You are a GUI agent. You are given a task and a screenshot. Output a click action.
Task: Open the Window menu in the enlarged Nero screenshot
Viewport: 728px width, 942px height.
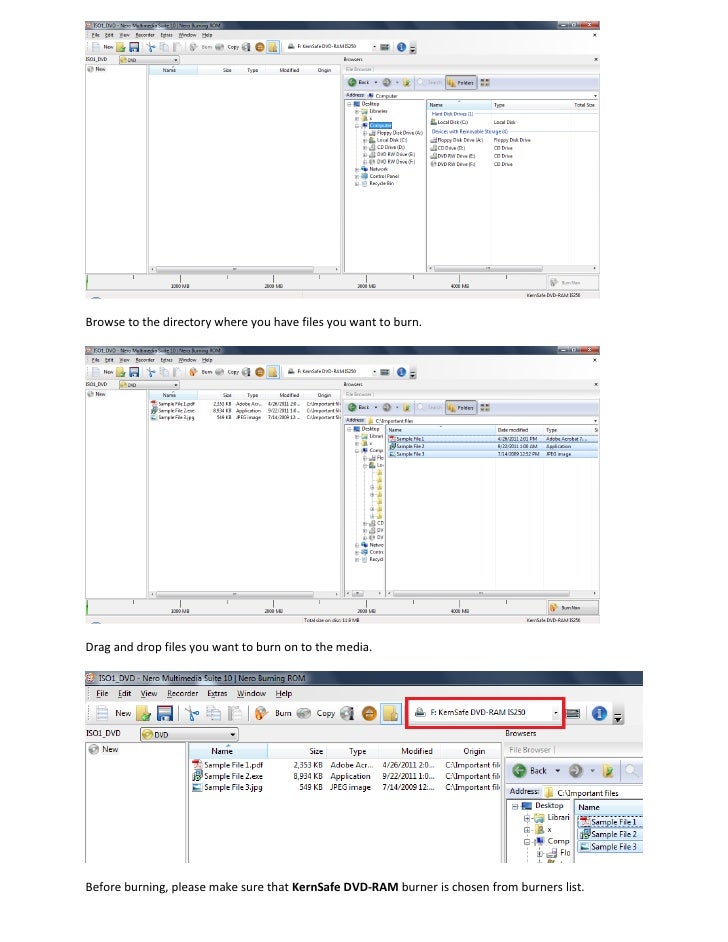click(x=251, y=693)
